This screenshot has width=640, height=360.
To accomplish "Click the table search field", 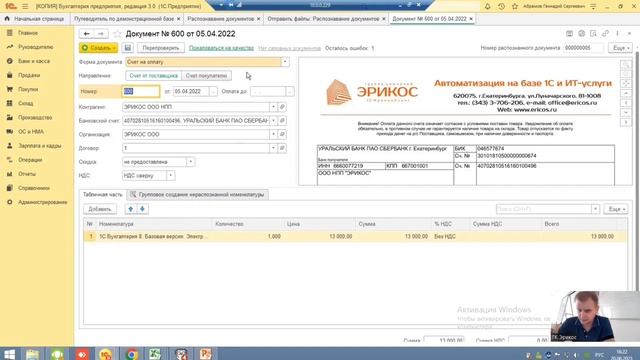I will pos(544,209).
